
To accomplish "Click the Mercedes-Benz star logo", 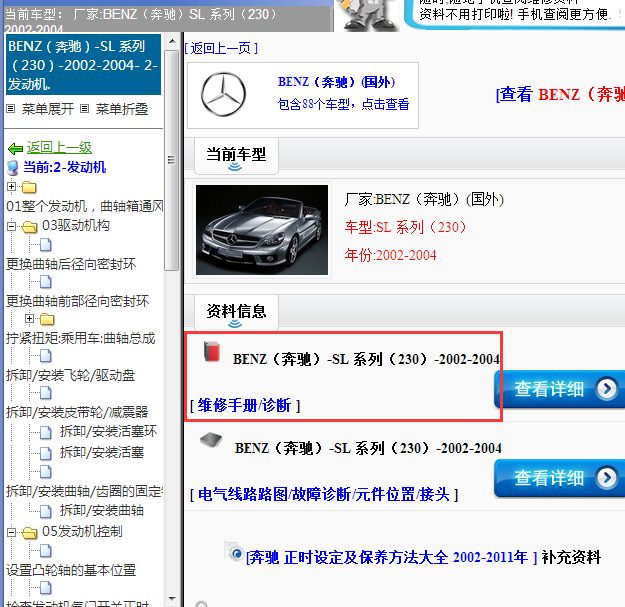I will (x=223, y=94).
